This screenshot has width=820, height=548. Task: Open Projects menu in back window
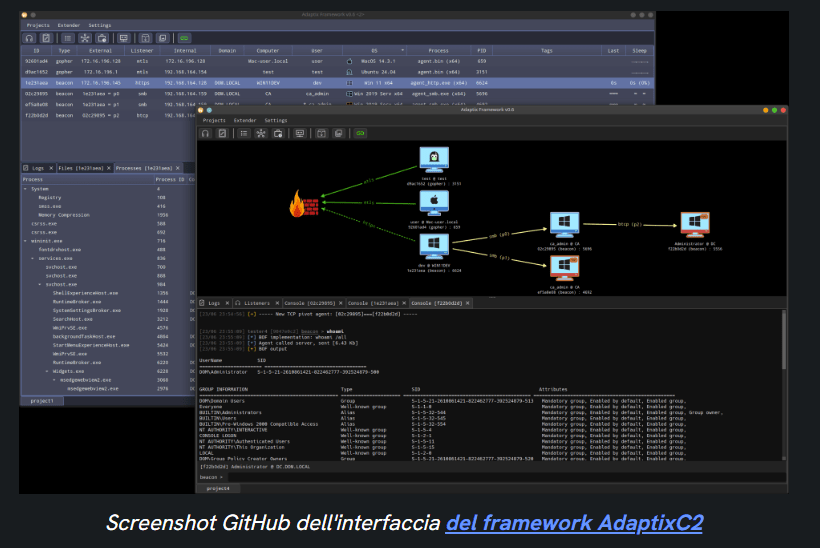coord(38,25)
